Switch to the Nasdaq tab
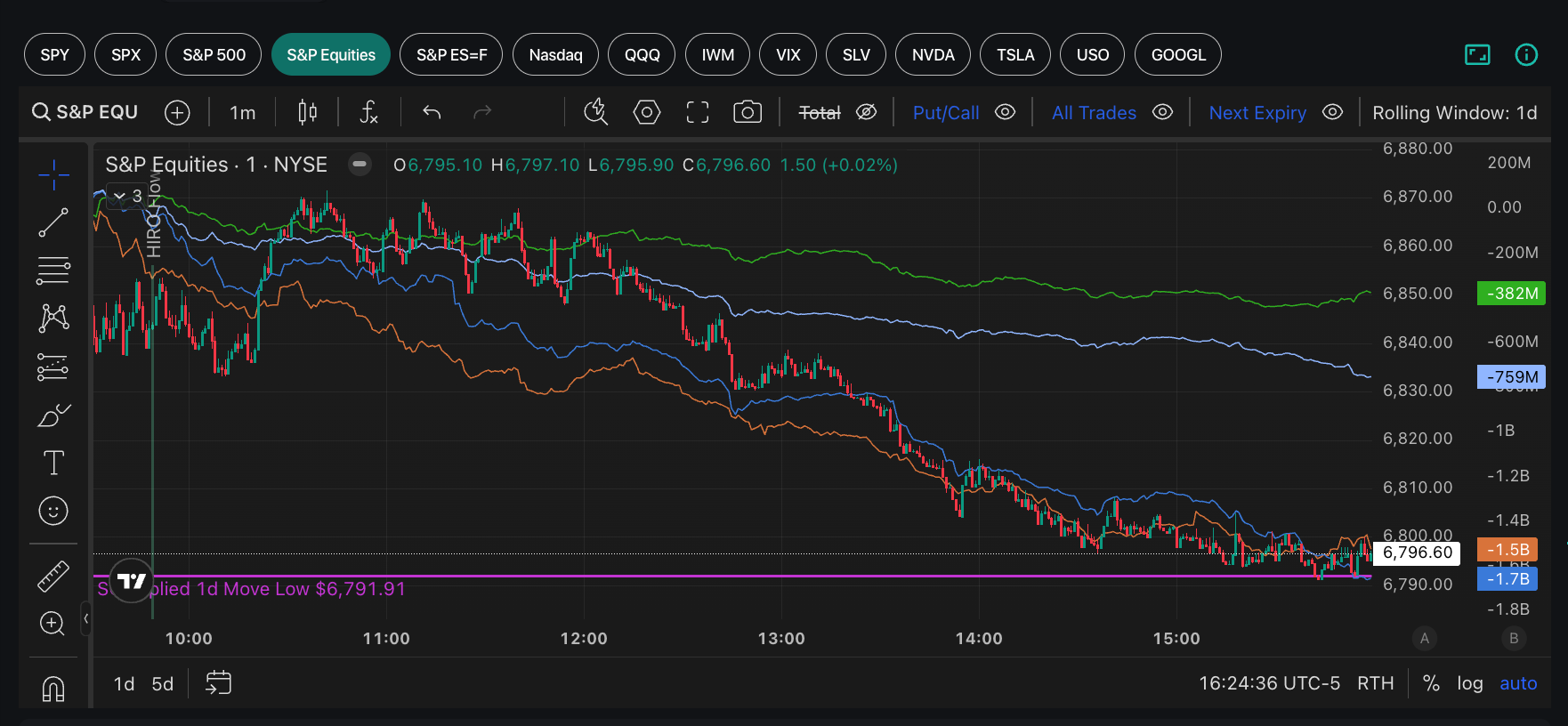This screenshot has width=1568, height=726. coord(555,54)
